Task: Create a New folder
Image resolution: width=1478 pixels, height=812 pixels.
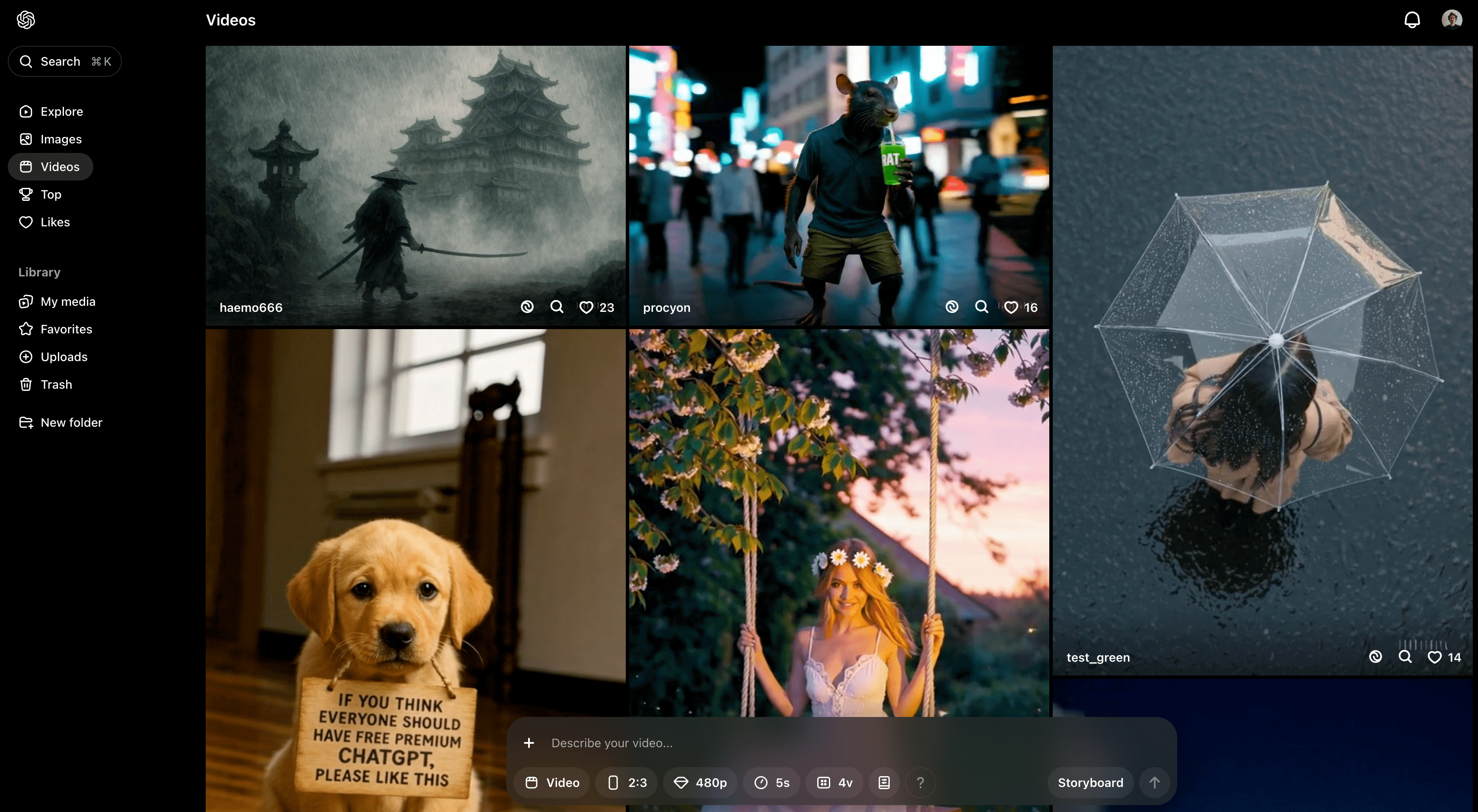Action: point(60,423)
